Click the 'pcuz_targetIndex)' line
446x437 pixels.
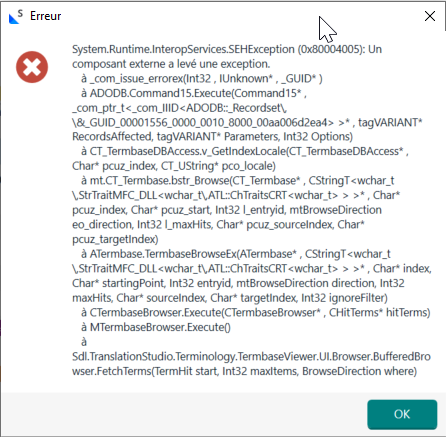click(115, 239)
